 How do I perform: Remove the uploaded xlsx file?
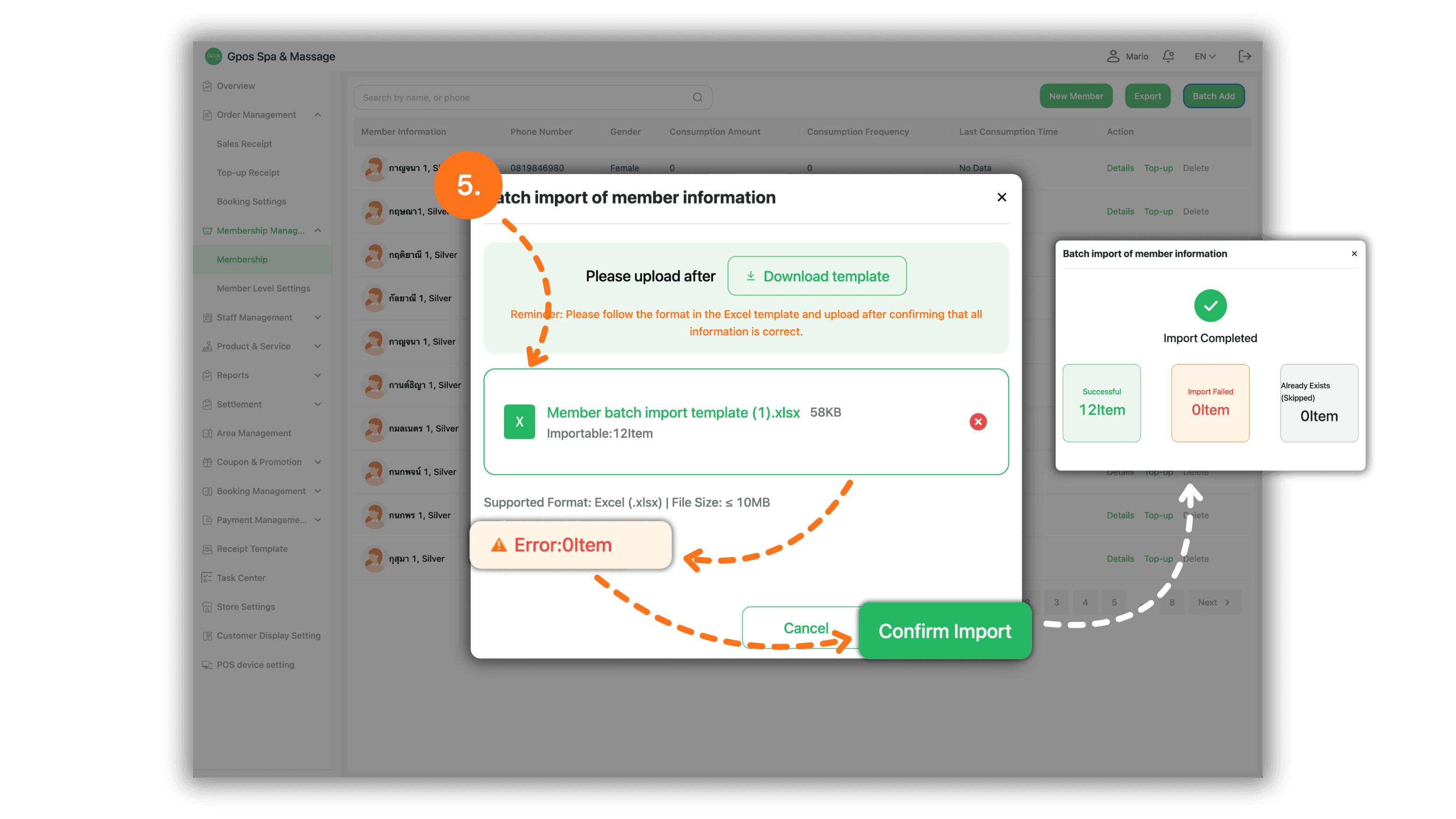(978, 422)
